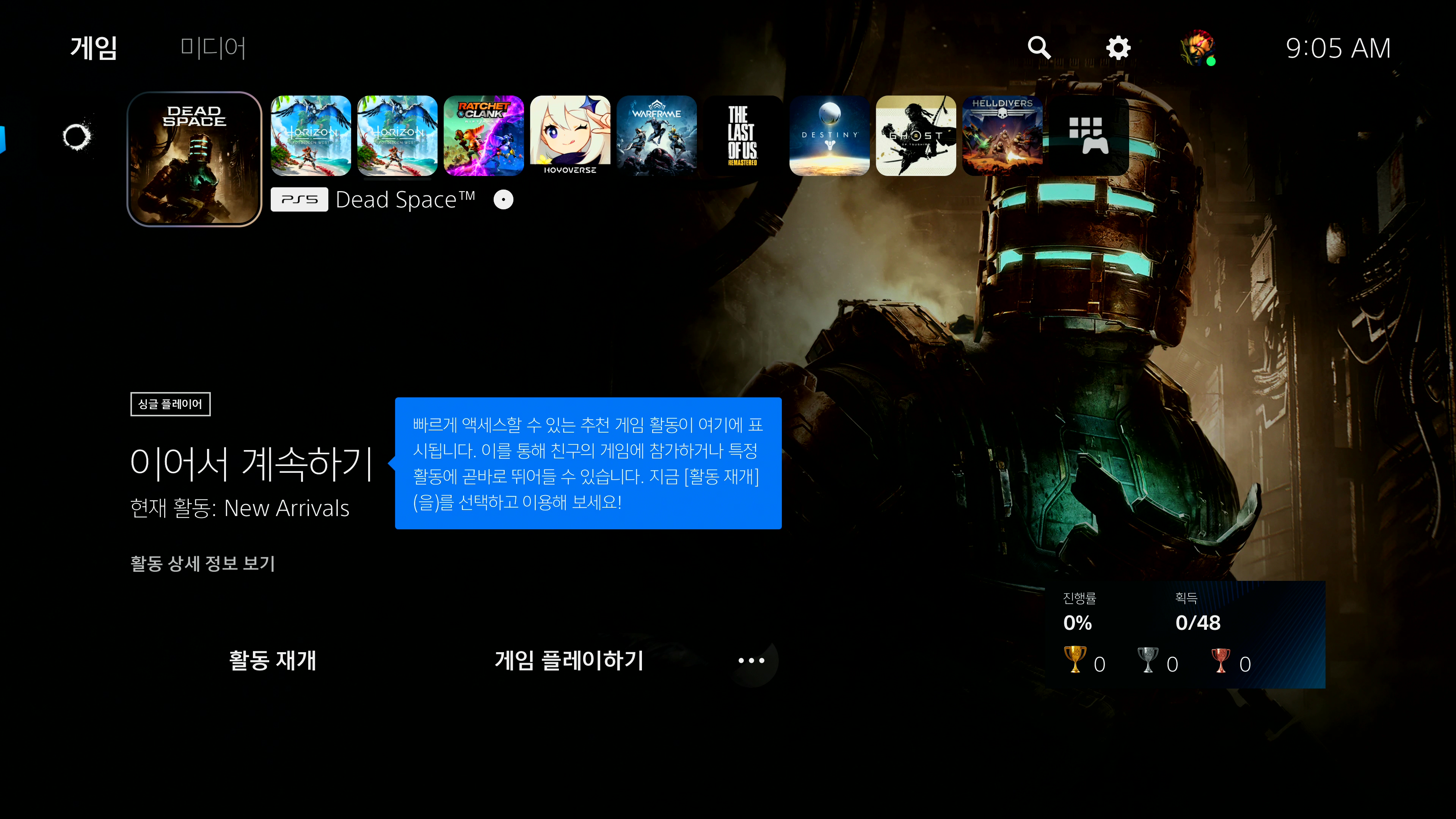1456x819 pixels.
Task: Open the Game Library grid icon
Action: pos(1089,136)
